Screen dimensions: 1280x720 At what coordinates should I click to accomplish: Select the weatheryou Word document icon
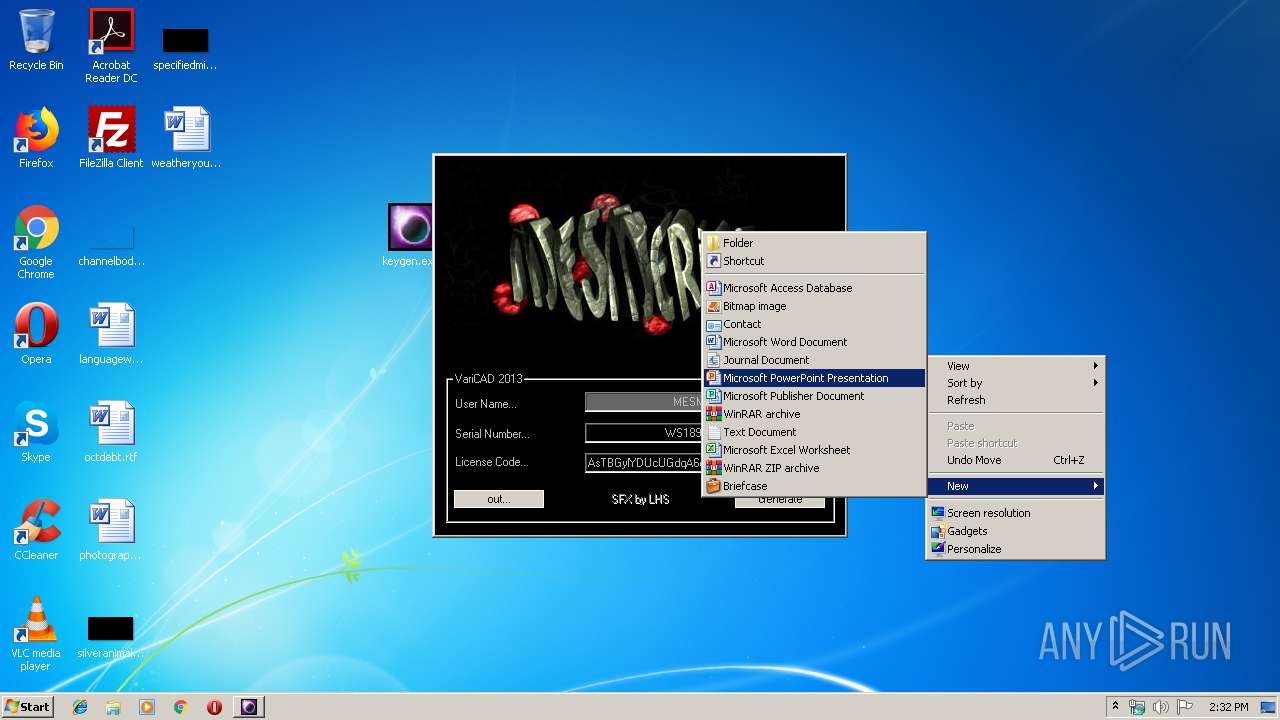click(186, 138)
